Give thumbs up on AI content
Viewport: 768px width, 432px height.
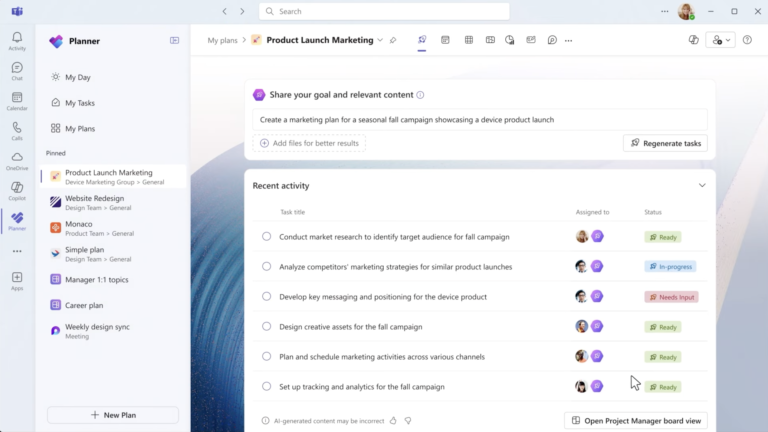click(393, 420)
